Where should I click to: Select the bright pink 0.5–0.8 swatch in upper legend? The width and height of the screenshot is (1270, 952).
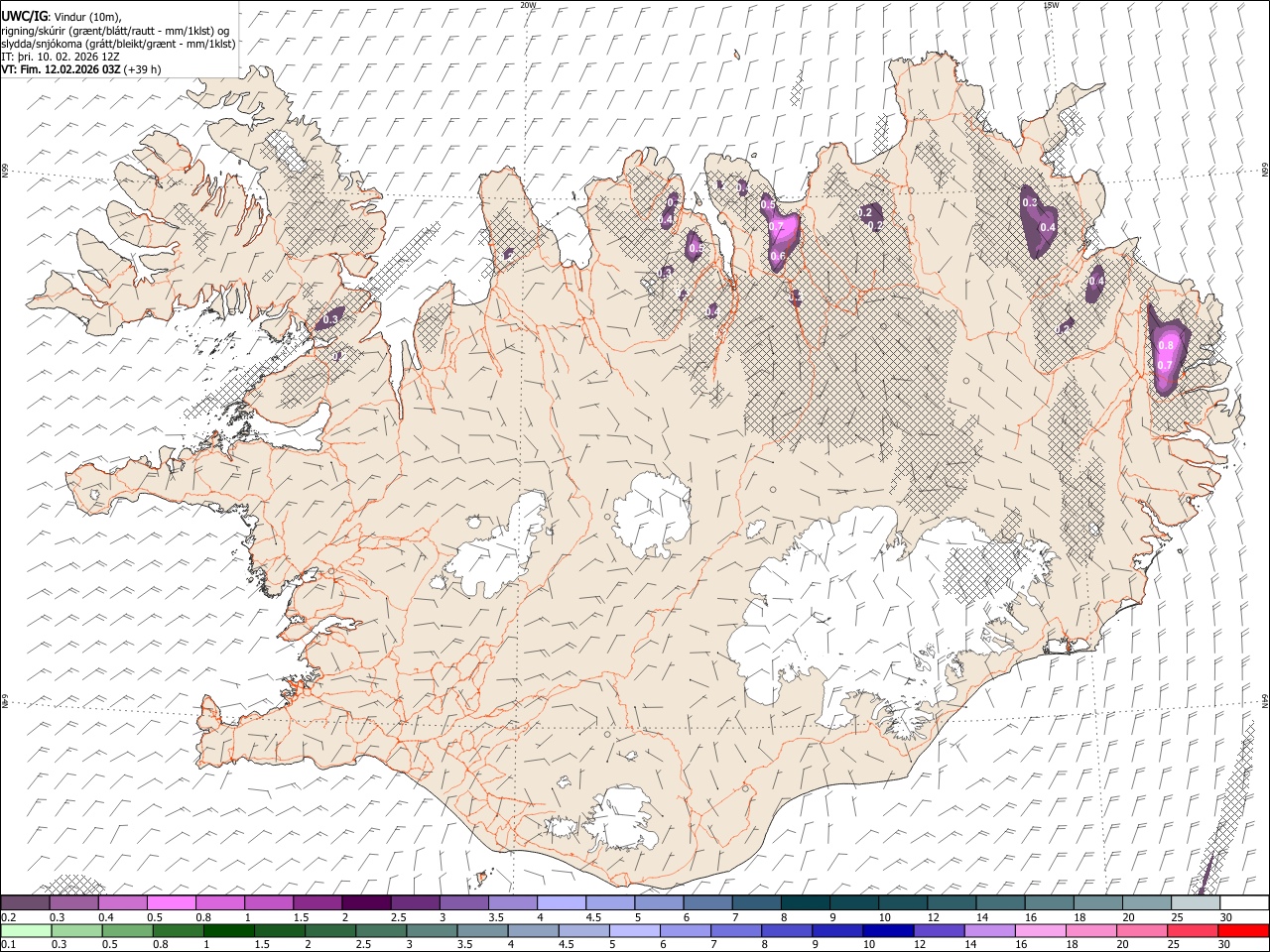(172, 902)
